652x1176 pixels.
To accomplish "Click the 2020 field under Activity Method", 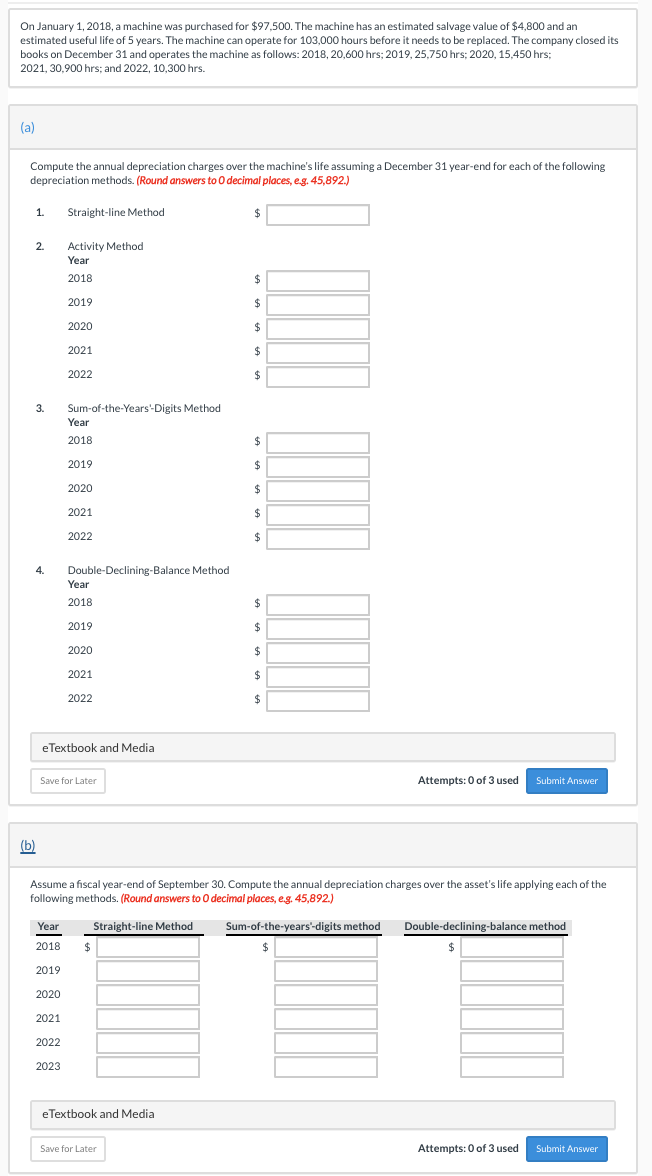I will coord(317,326).
